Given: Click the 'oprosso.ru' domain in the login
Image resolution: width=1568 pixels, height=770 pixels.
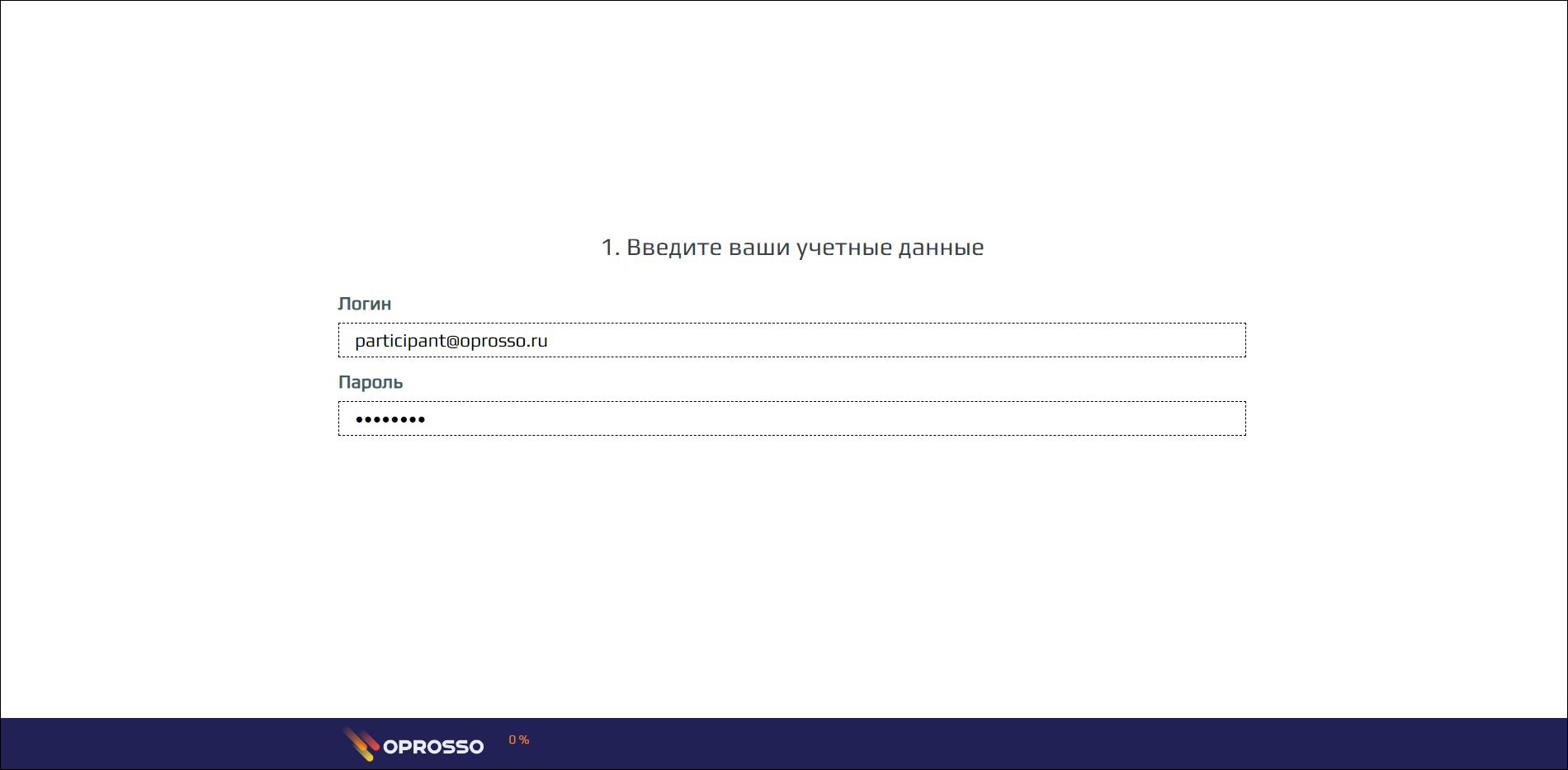Looking at the screenshot, I should click(x=503, y=341).
